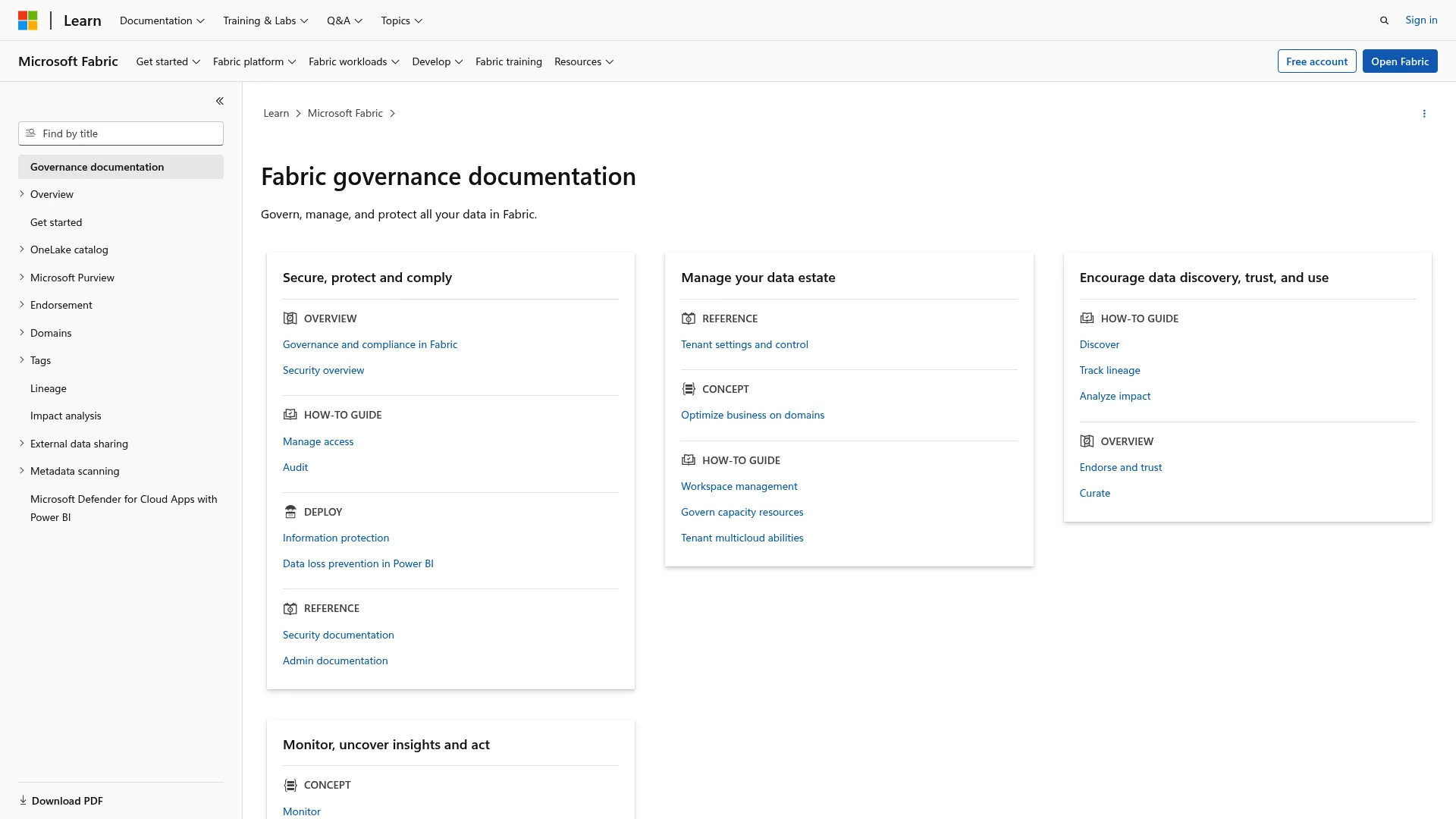Click the How-to guide icon above Workspace management

(x=688, y=460)
